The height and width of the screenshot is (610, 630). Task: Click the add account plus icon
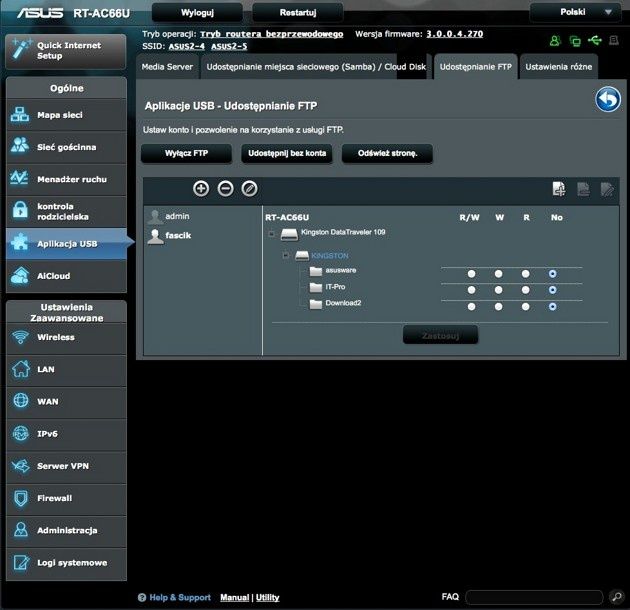pos(201,188)
